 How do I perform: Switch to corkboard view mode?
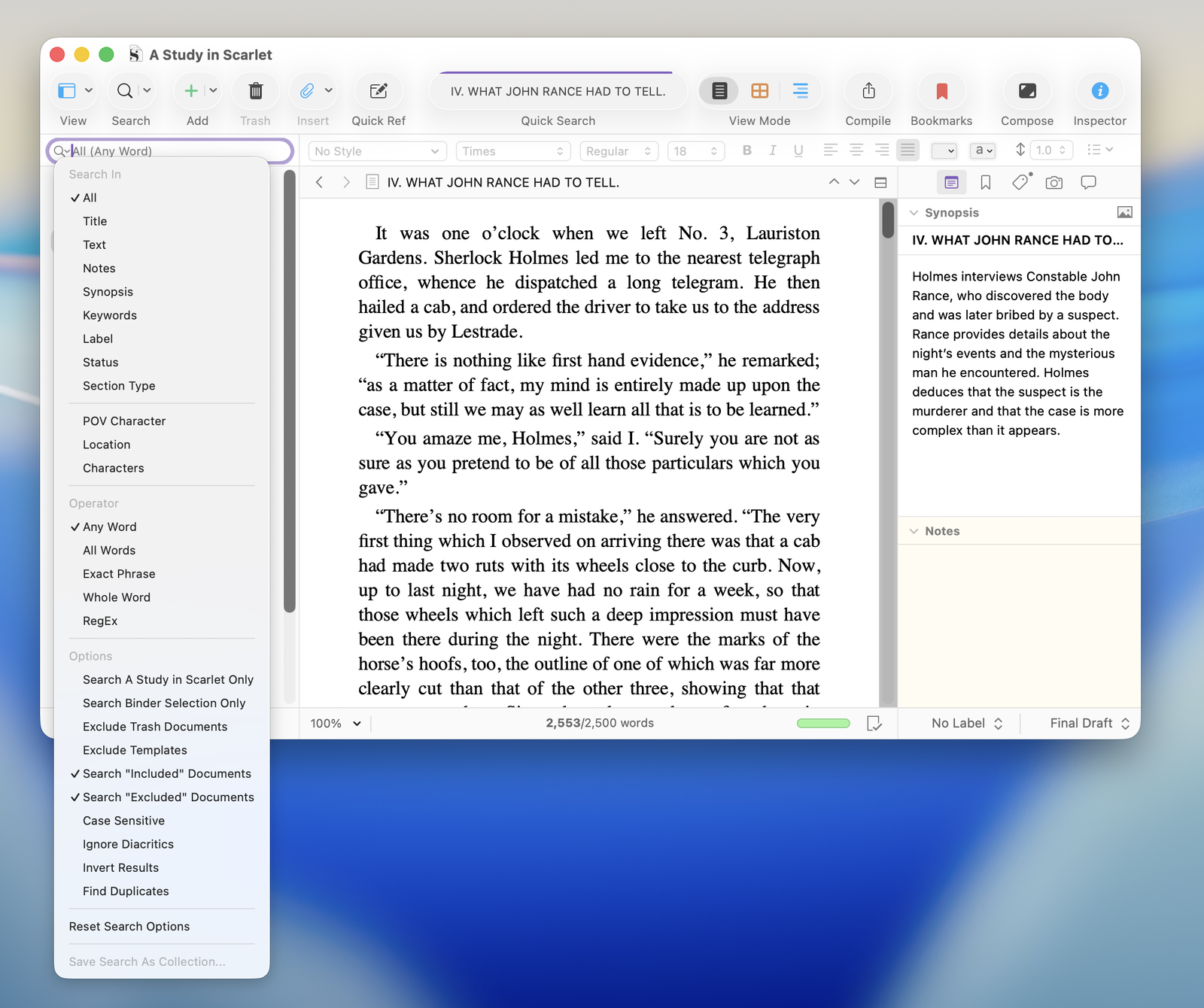[x=759, y=91]
